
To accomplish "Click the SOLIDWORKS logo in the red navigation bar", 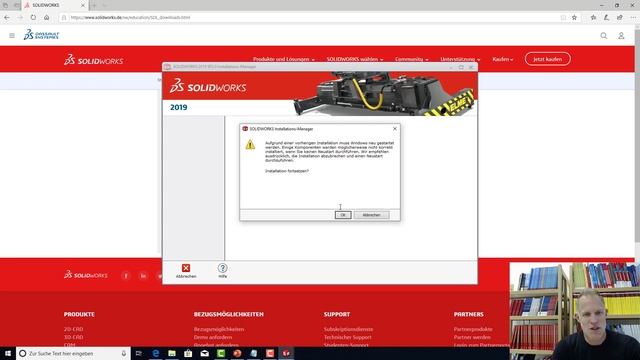I will [x=93, y=60].
